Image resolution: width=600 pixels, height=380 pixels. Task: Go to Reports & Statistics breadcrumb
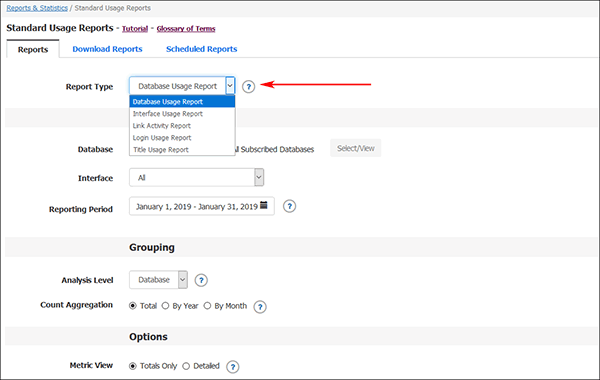click(37, 8)
